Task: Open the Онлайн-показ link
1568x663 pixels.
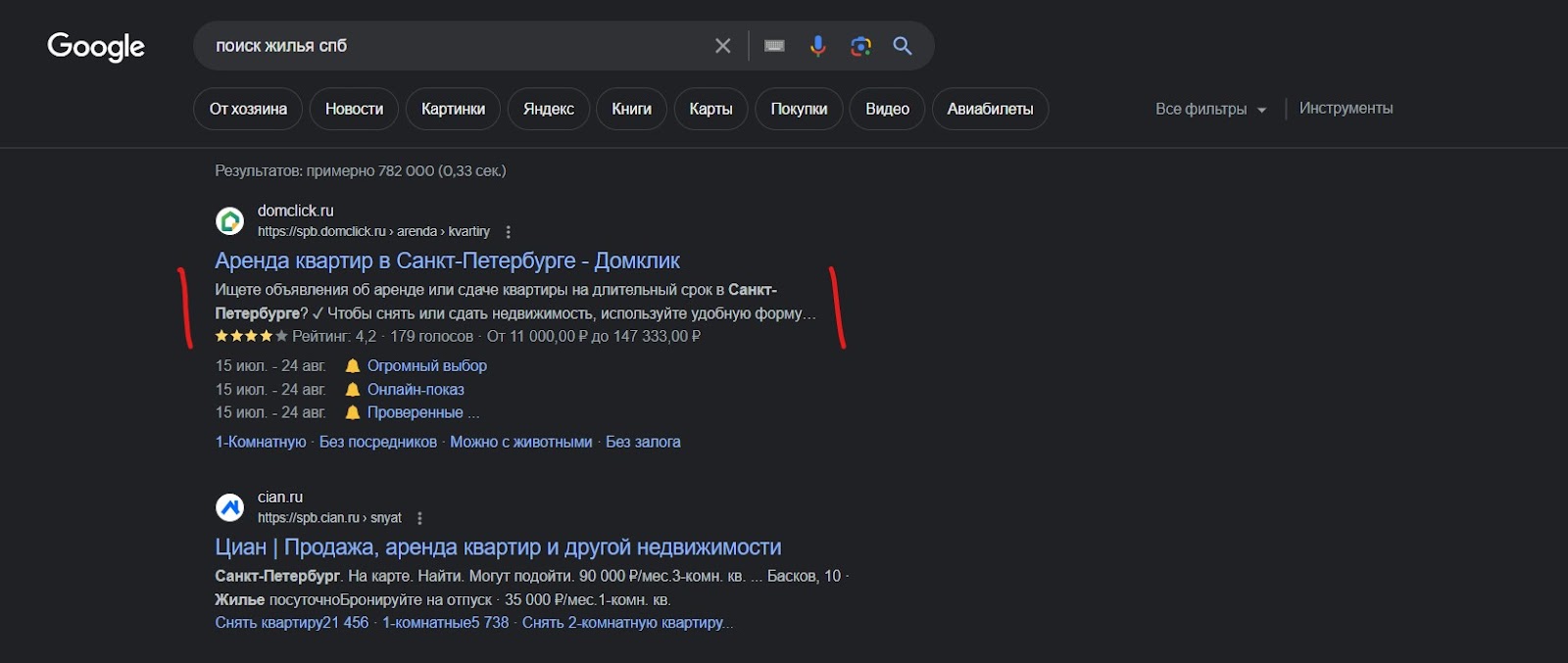Action: (x=416, y=389)
